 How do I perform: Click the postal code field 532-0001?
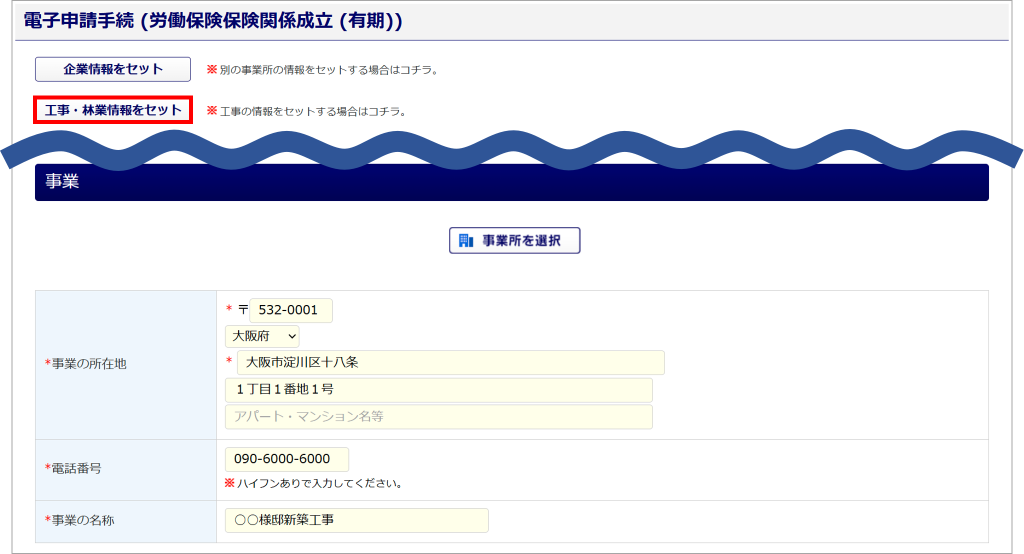[291, 310]
